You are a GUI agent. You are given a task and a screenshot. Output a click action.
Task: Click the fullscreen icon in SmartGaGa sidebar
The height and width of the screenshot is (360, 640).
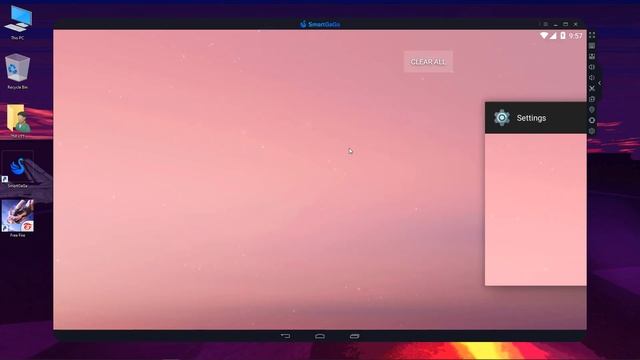[592, 35]
